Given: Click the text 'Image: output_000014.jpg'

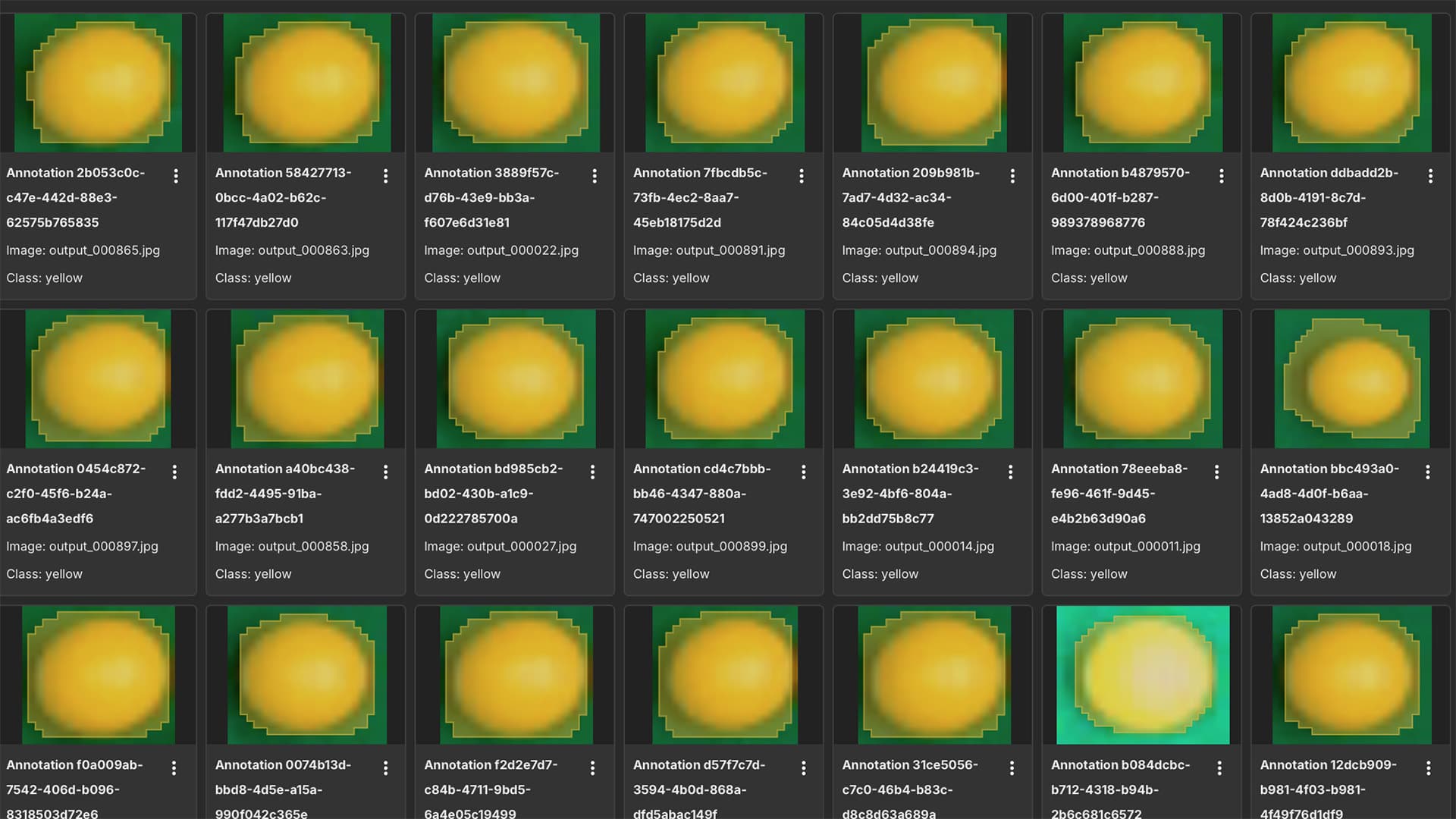Looking at the screenshot, I should click(x=918, y=546).
